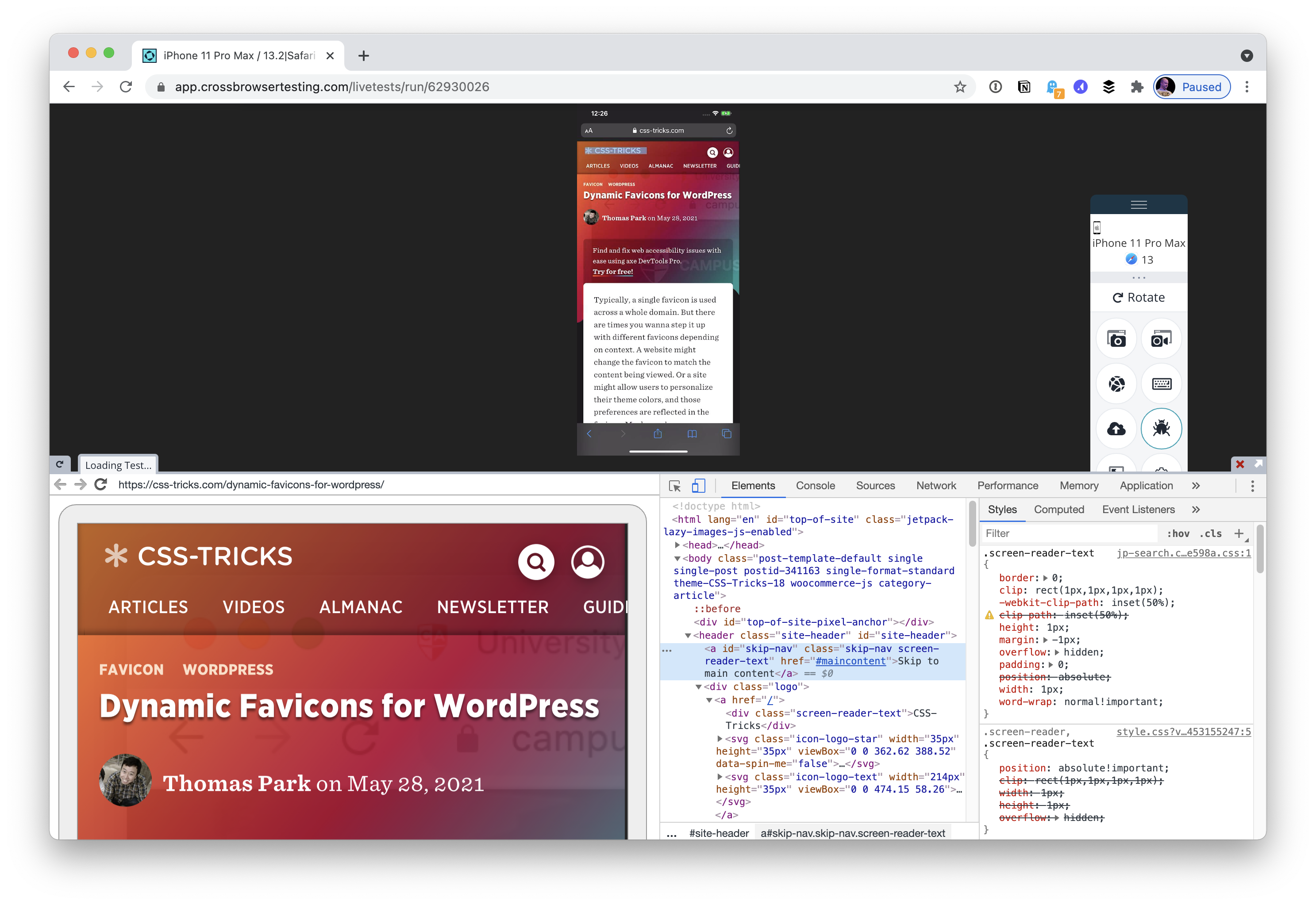This screenshot has width=1316, height=905.
Task: Click the cloud upload icon
Action: coord(1116,429)
